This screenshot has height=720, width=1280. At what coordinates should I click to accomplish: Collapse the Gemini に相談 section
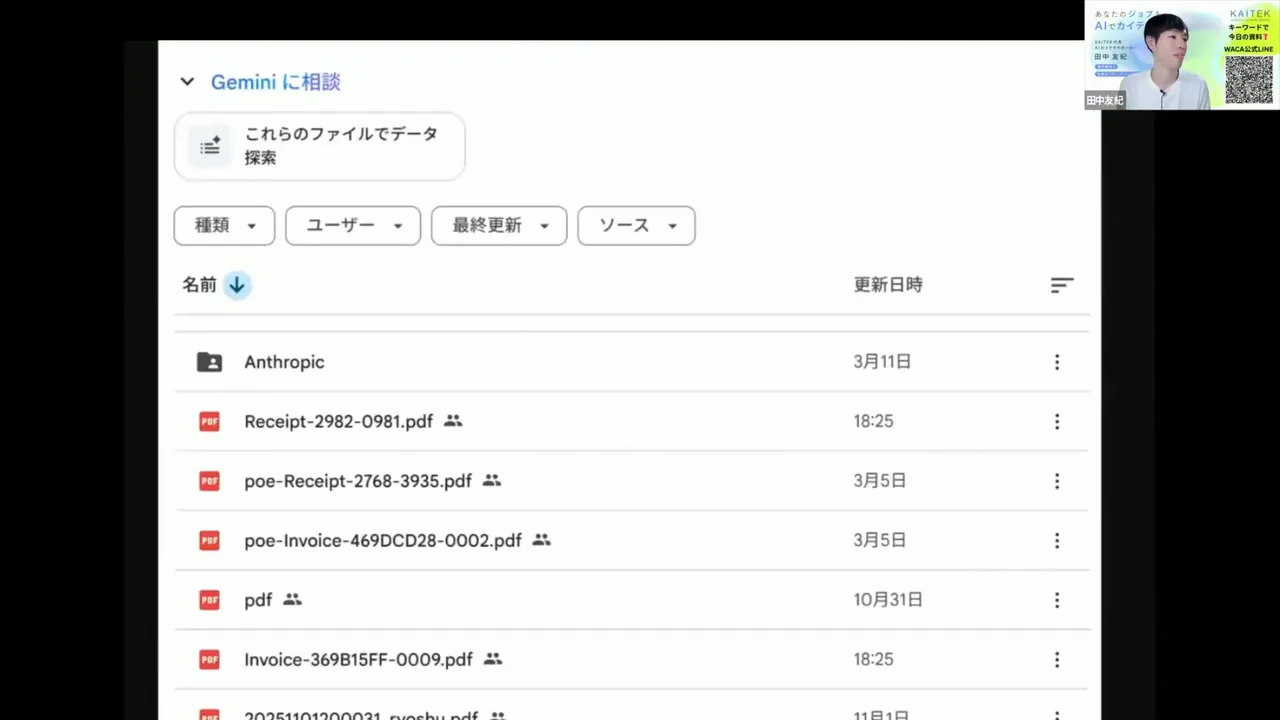(187, 82)
